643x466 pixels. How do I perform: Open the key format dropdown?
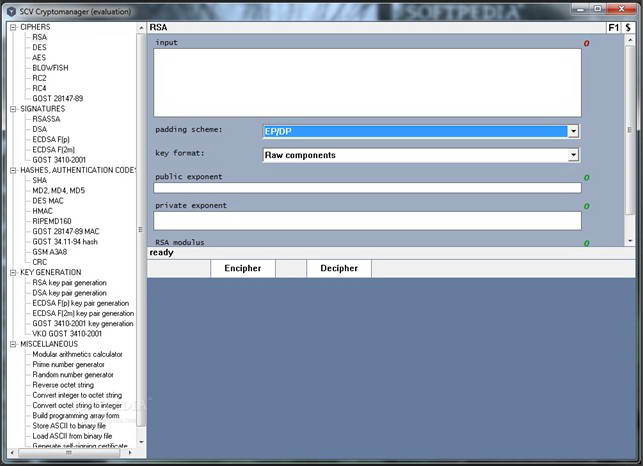573,155
